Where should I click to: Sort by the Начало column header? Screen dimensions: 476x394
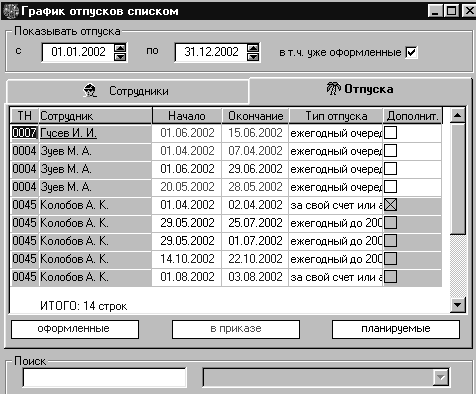tap(187, 116)
